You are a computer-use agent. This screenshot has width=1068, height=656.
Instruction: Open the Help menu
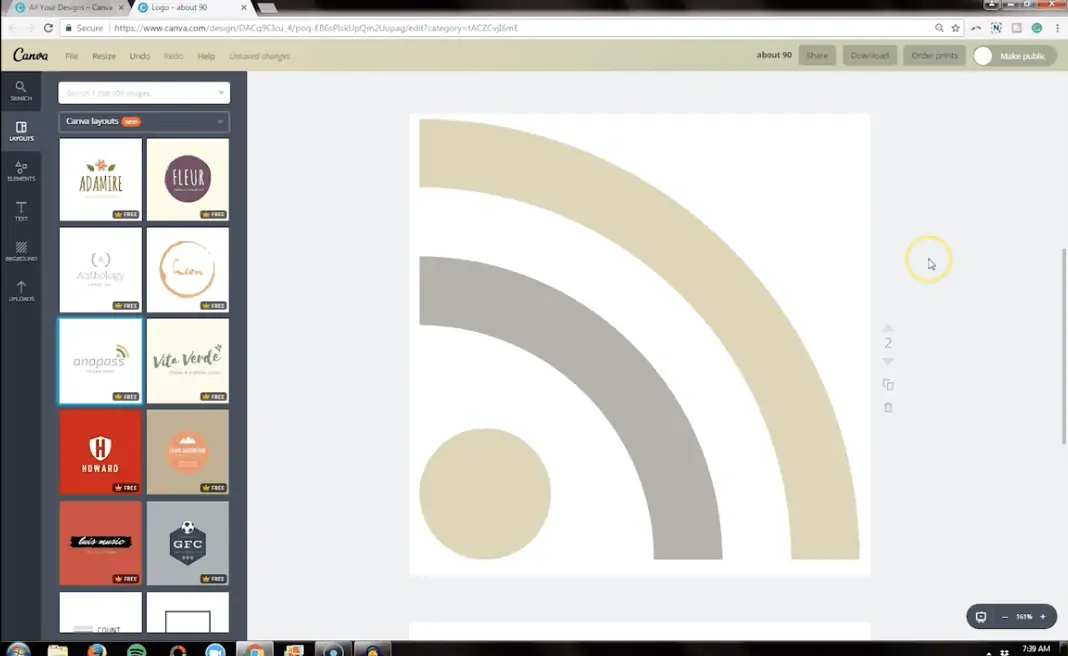click(x=206, y=56)
